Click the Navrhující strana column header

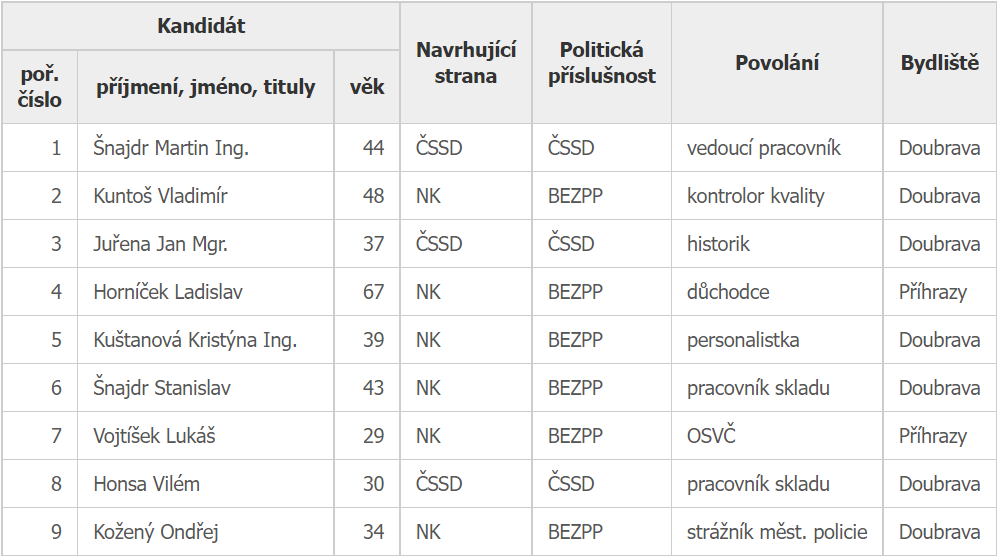(x=466, y=62)
